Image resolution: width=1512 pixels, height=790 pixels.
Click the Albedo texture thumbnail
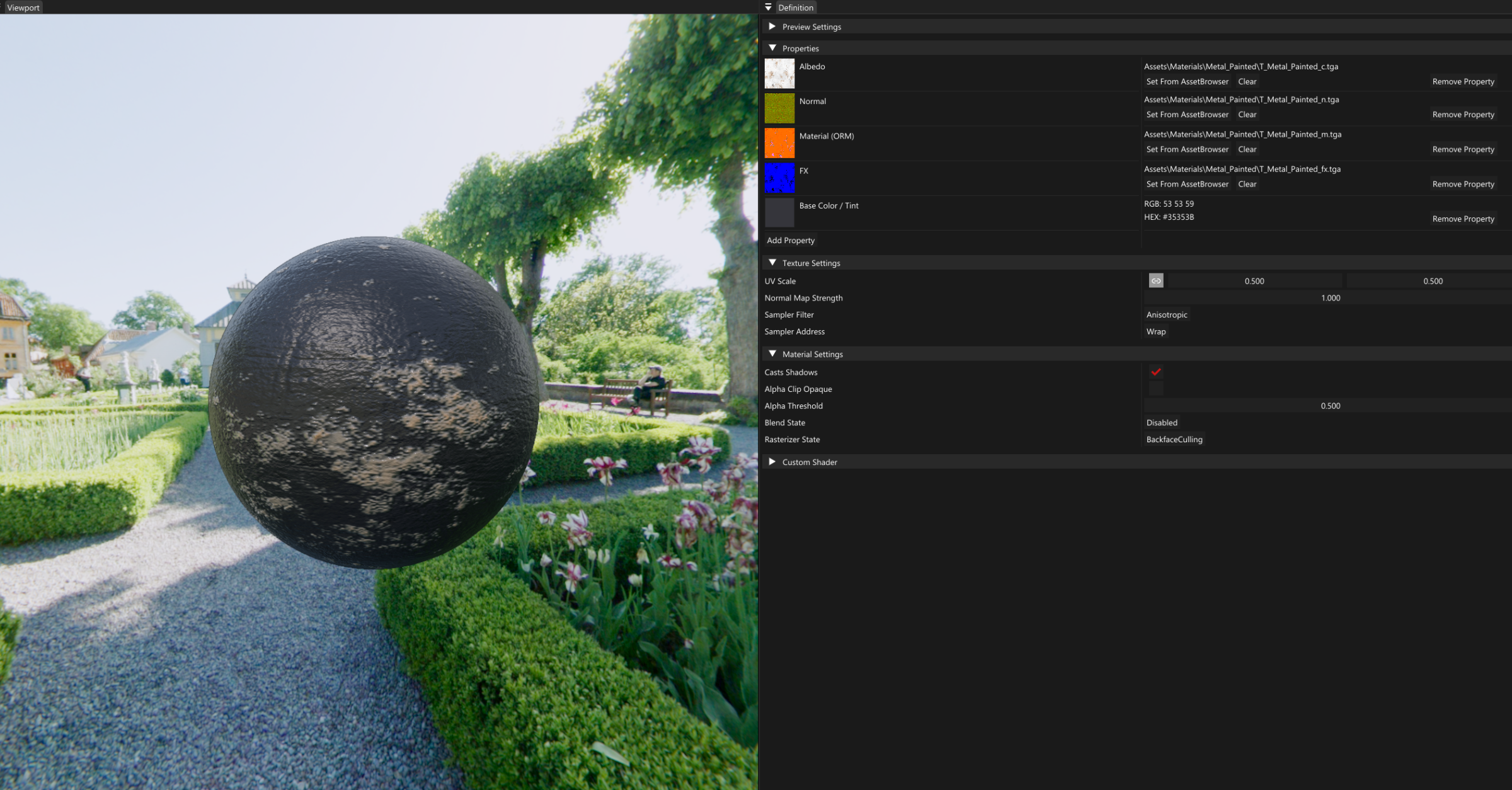click(779, 74)
